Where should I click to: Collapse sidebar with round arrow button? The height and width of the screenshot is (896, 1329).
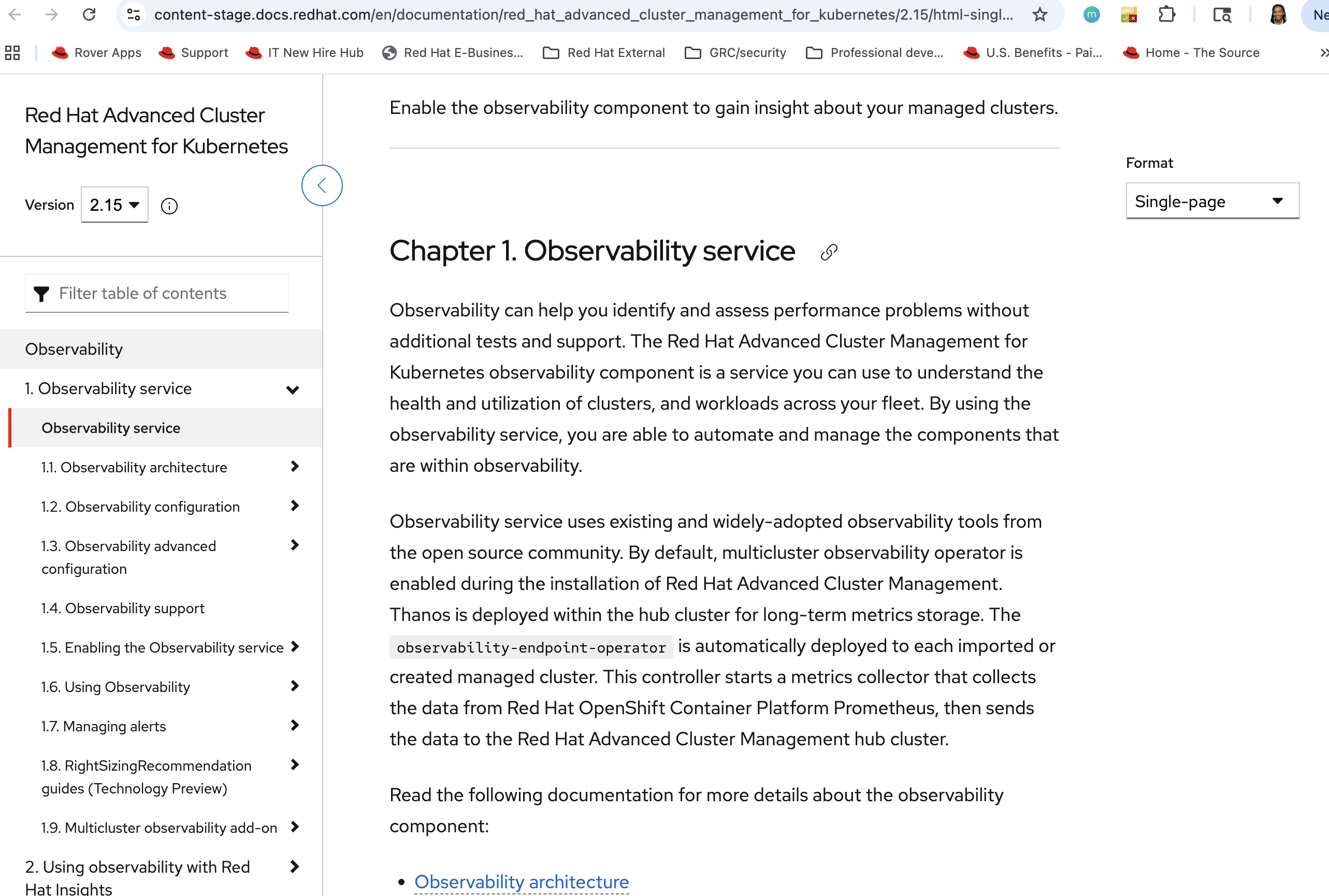(x=322, y=185)
